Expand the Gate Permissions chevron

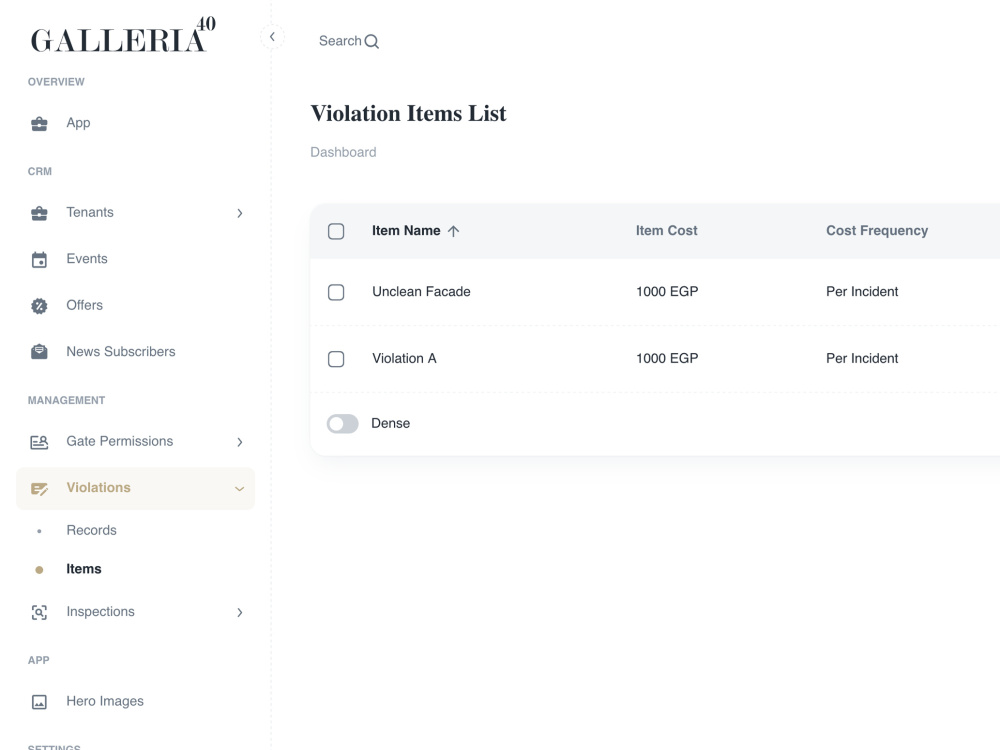click(240, 442)
